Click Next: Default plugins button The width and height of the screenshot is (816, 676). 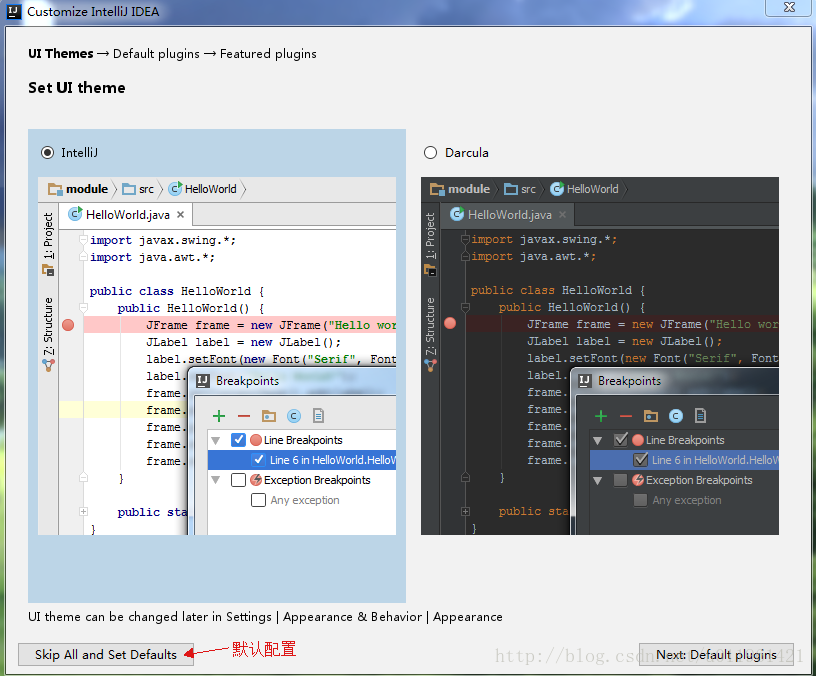pyautogui.click(x=716, y=654)
